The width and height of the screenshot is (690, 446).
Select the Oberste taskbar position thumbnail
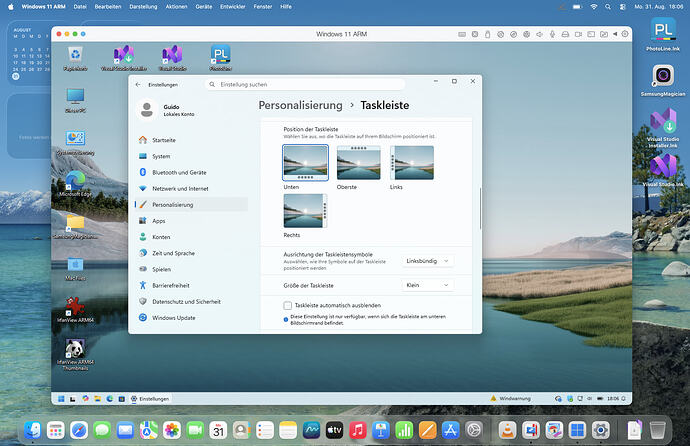[359, 162]
